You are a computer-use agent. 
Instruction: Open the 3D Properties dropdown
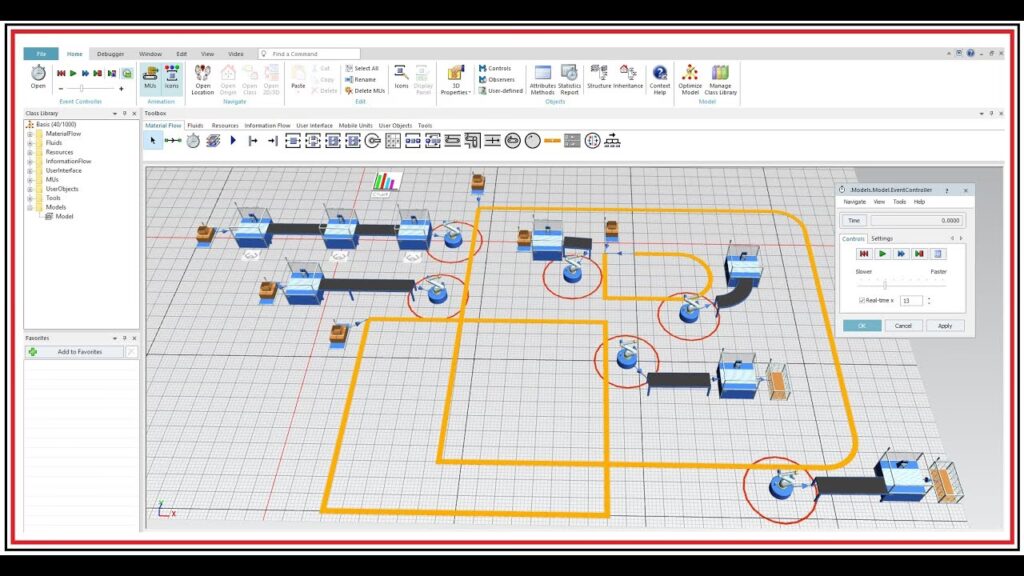click(455, 78)
